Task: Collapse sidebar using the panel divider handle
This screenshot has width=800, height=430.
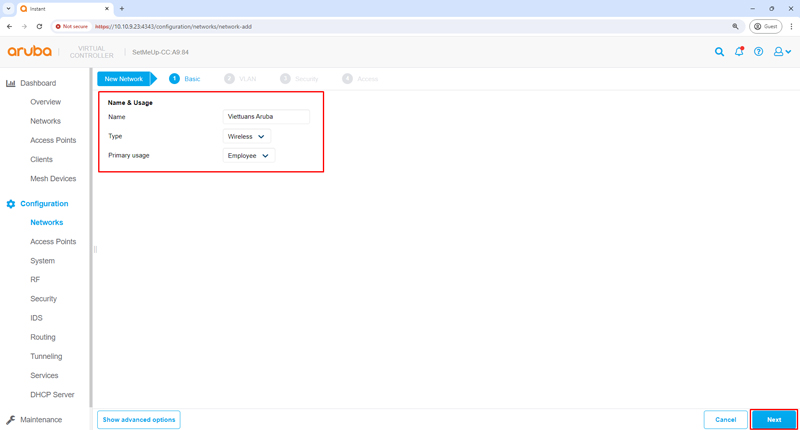Action: tap(95, 249)
